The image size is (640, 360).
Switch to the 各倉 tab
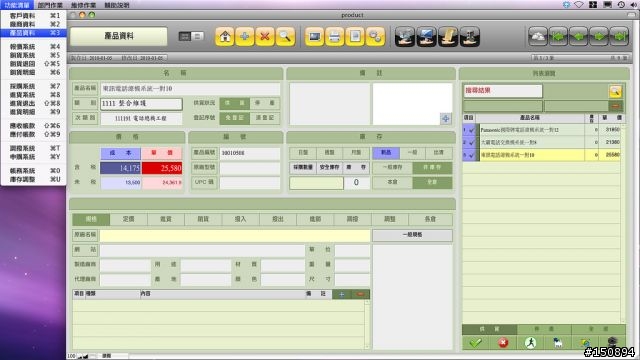coord(430,219)
